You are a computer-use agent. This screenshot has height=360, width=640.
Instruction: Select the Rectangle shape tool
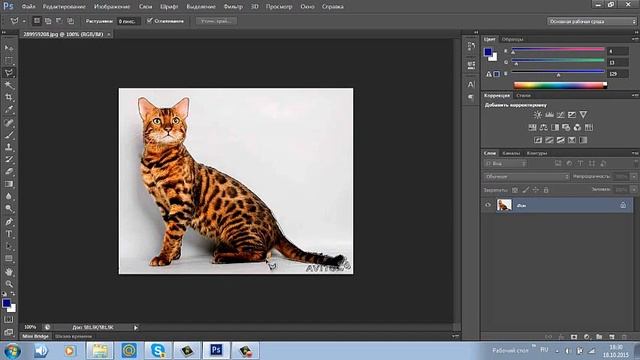point(9,258)
